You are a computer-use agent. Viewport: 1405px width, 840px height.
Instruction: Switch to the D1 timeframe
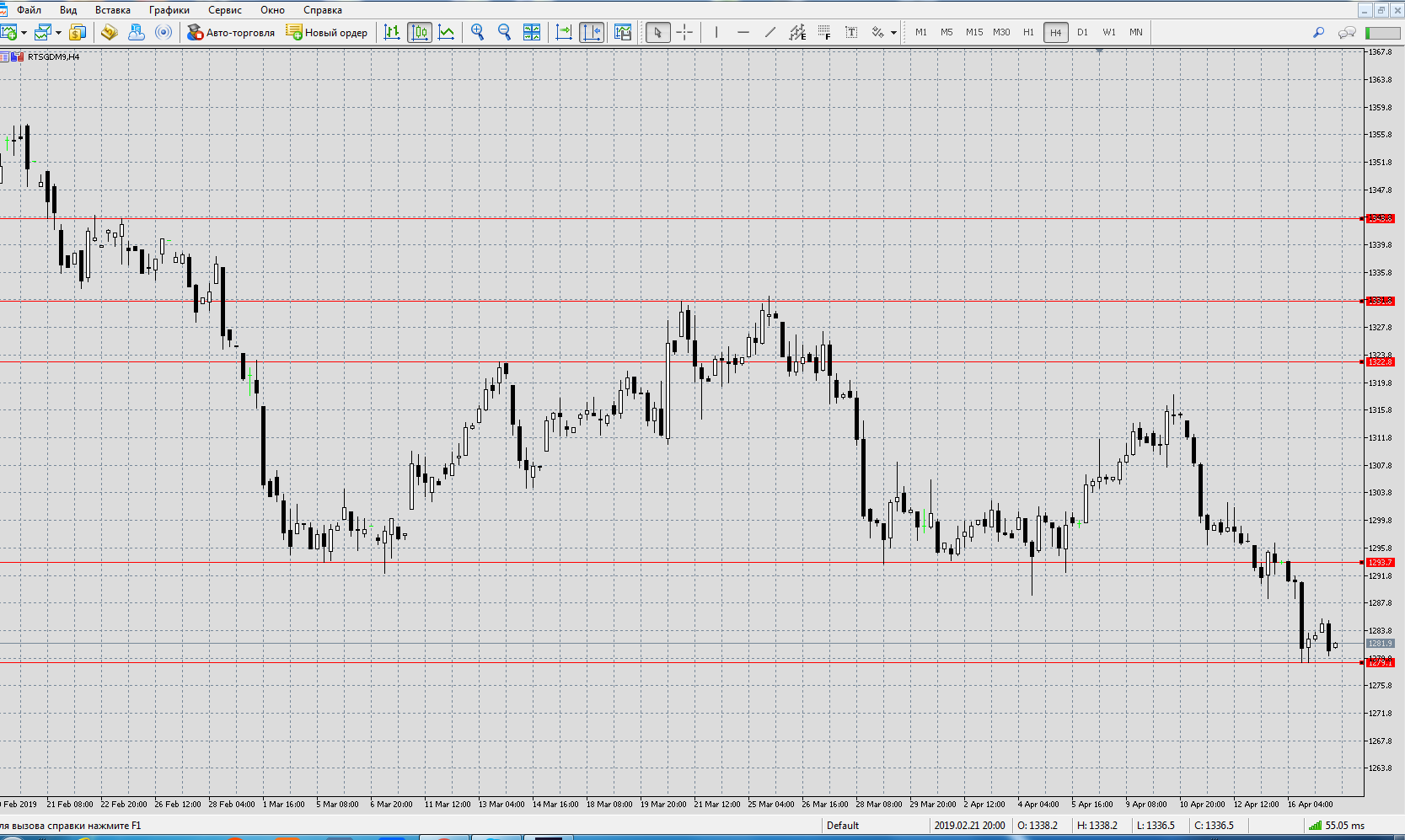1082,32
